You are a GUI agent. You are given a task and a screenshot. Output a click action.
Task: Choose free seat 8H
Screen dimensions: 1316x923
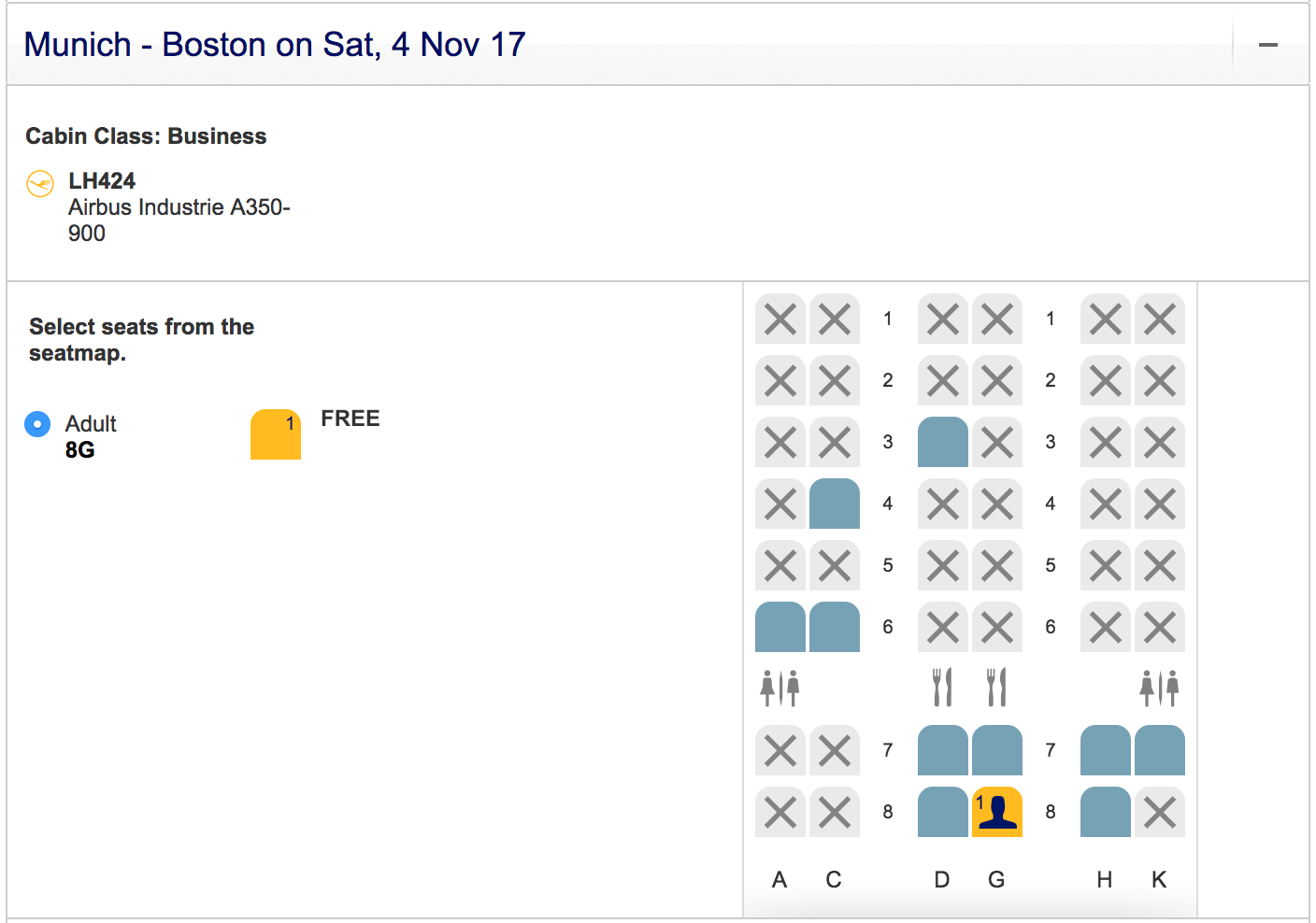click(x=1105, y=812)
